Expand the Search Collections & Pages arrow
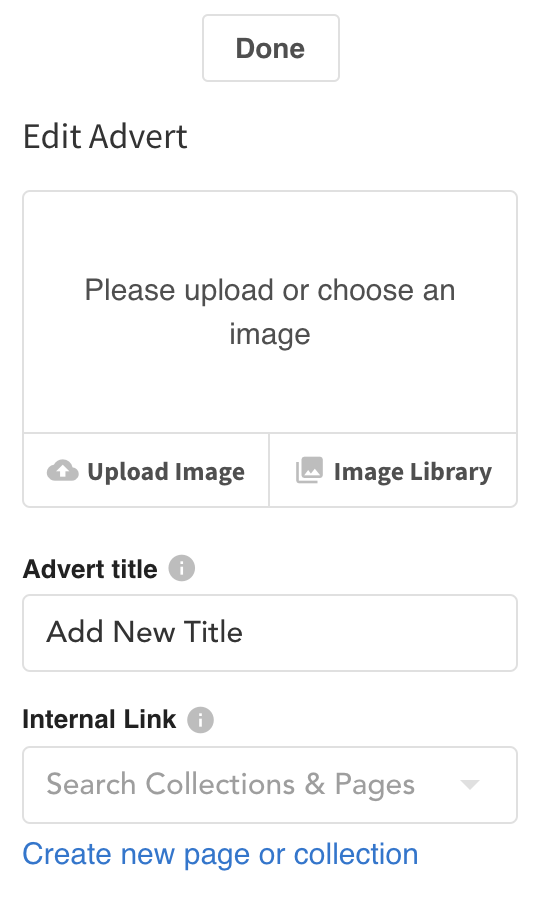Screen dimensions: 542x900 [x=470, y=785]
